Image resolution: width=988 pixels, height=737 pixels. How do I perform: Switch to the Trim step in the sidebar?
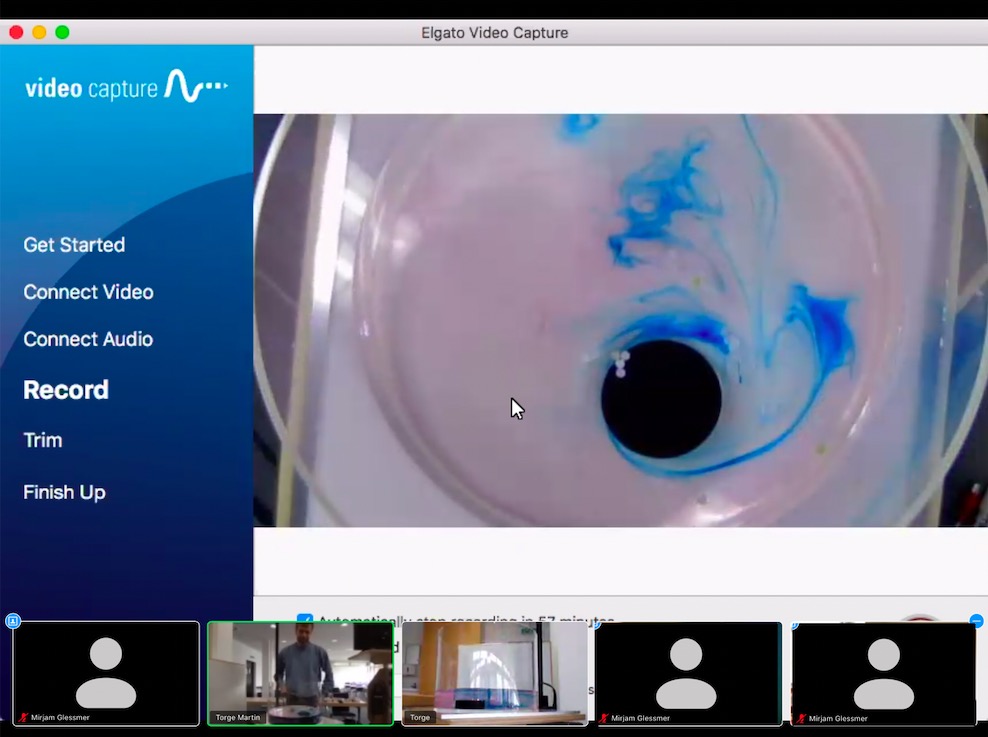(x=42, y=440)
